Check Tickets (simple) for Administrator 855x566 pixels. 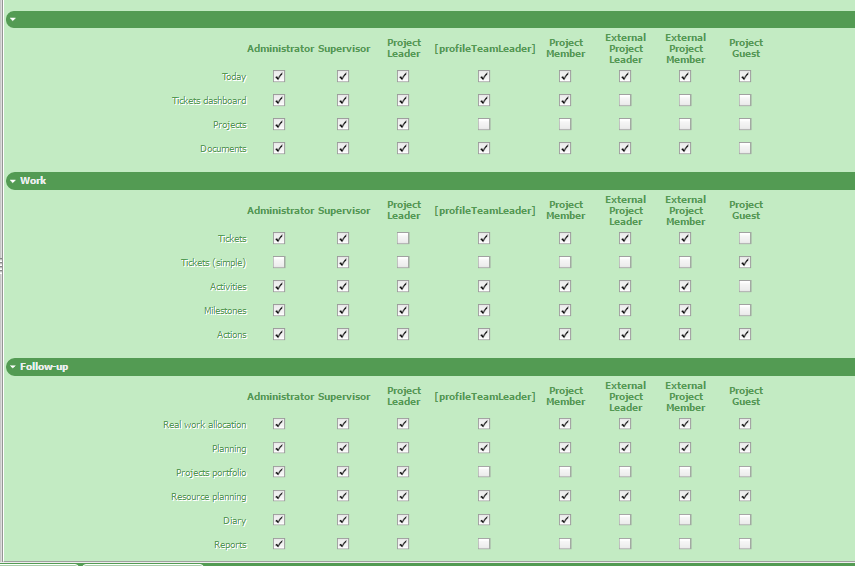click(x=279, y=262)
